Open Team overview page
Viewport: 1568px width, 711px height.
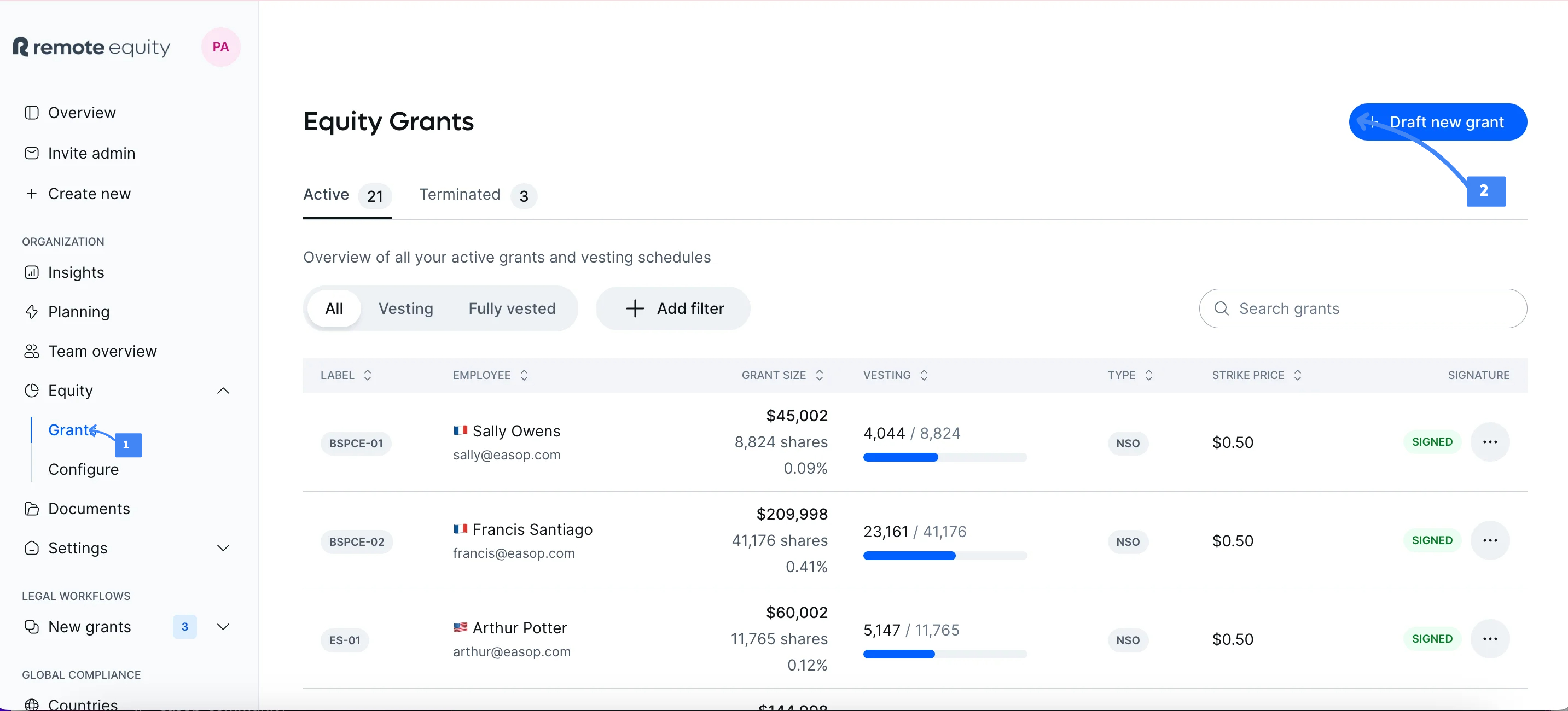coord(102,352)
